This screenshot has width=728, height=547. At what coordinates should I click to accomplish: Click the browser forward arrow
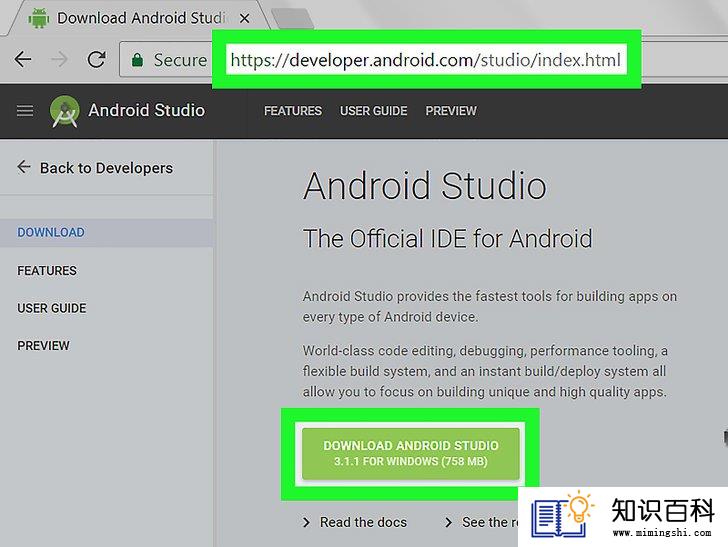59,59
